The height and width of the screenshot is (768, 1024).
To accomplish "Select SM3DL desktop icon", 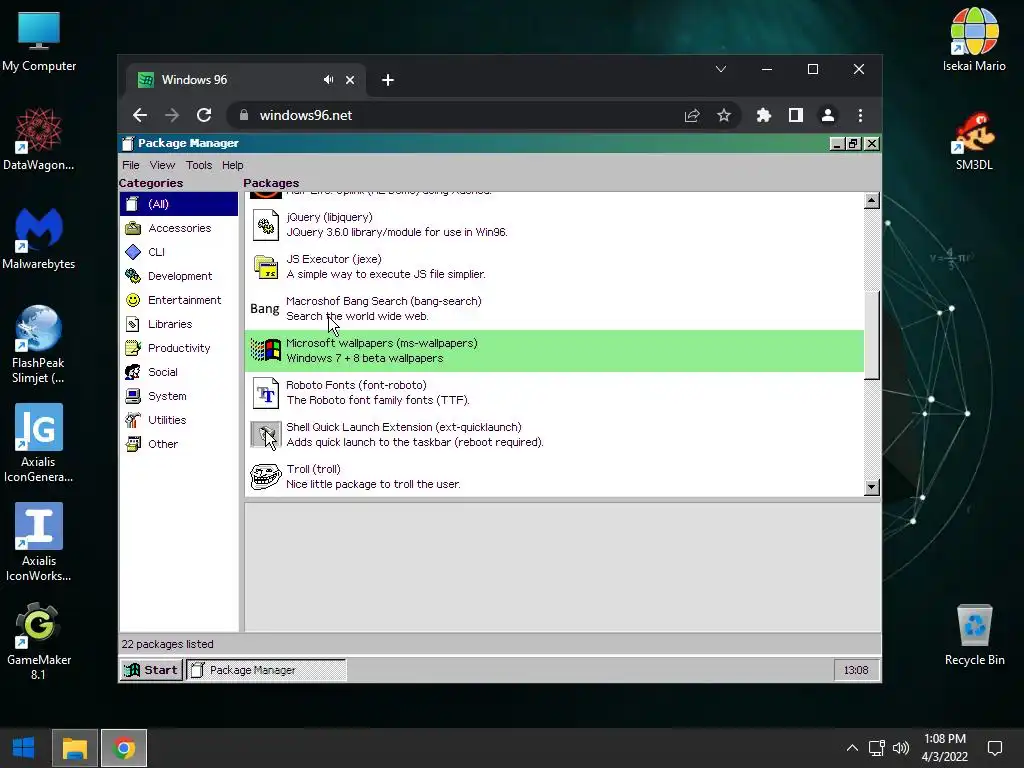I will point(974,141).
